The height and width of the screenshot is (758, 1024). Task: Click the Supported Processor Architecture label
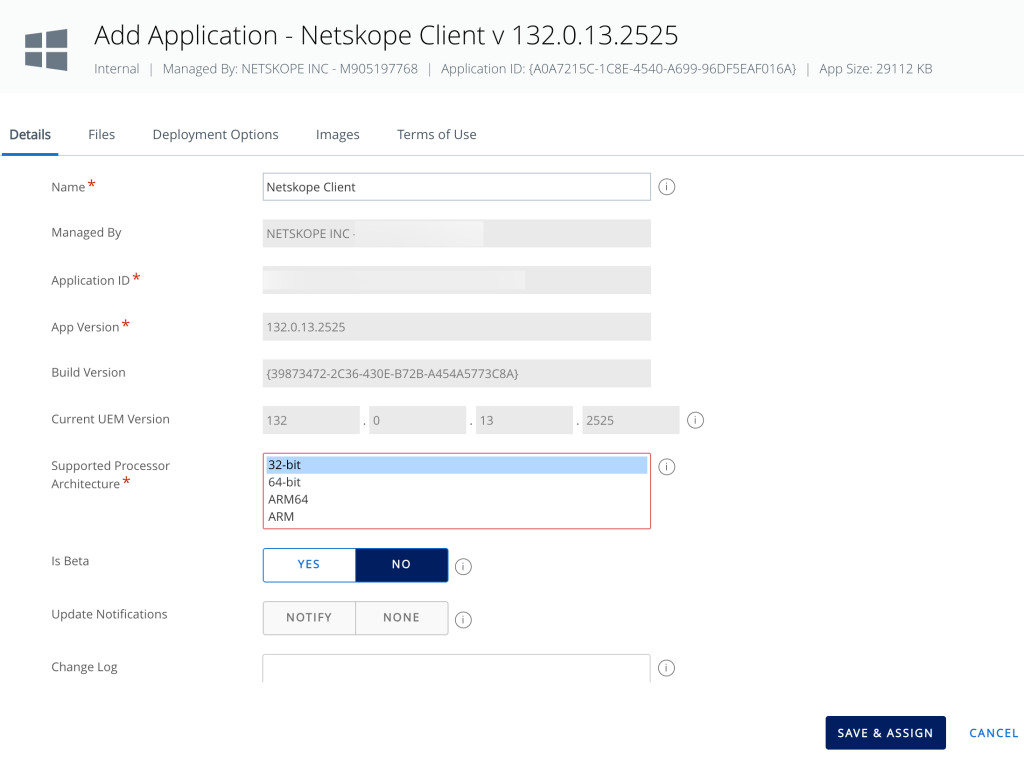coord(110,475)
